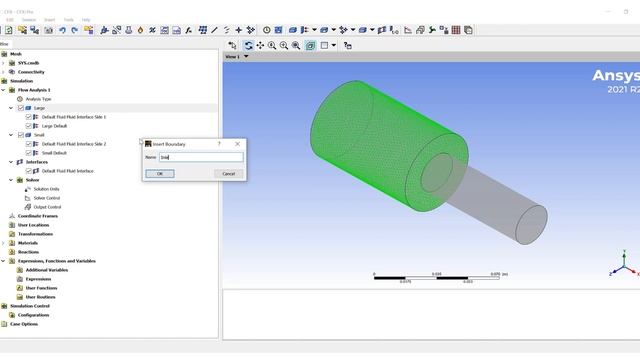
Task: Toggle the Default Fluid Fluid Interface checkbox under Interfaces
Action: [x=29, y=171]
